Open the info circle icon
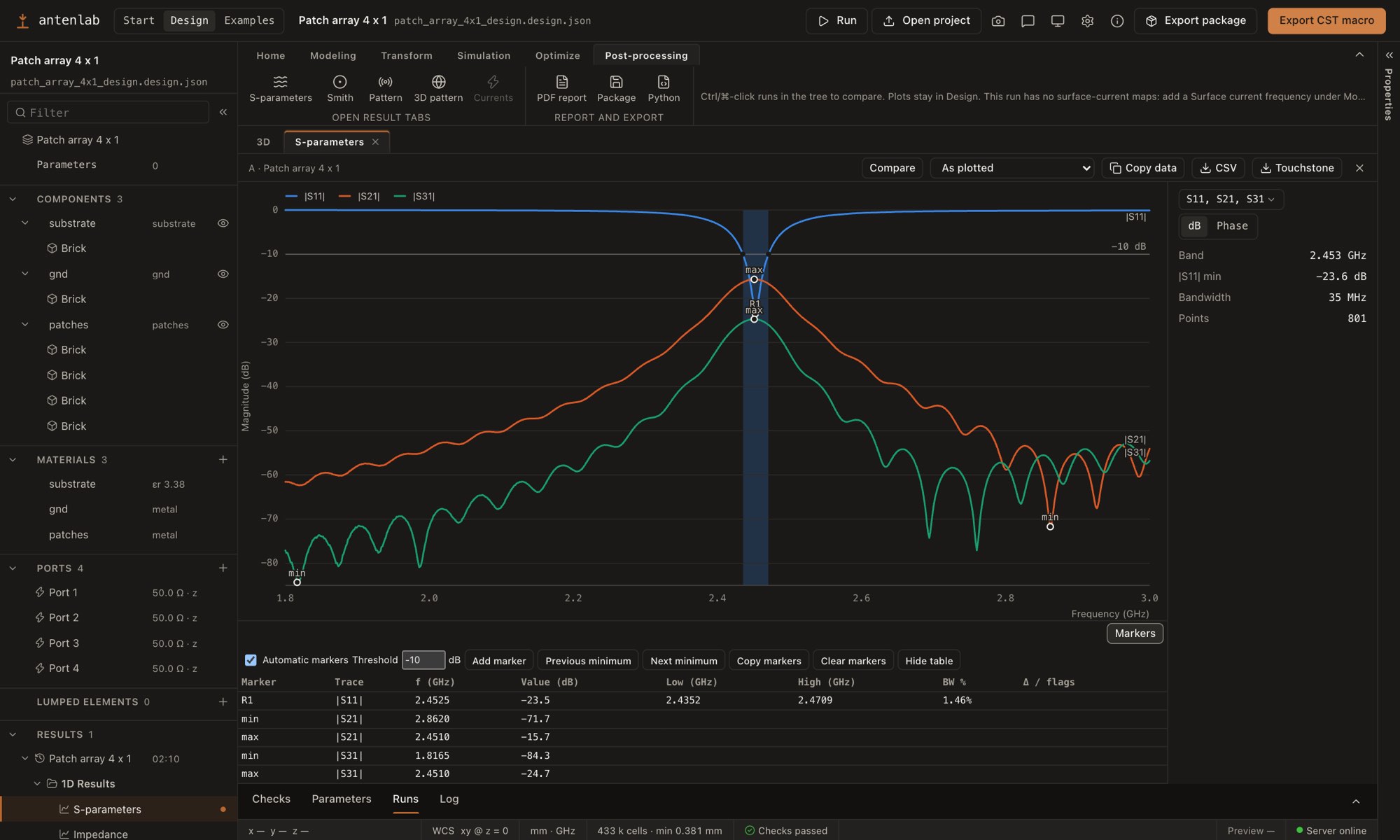The width and height of the screenshot is (1400, 840). (1117, 21)
